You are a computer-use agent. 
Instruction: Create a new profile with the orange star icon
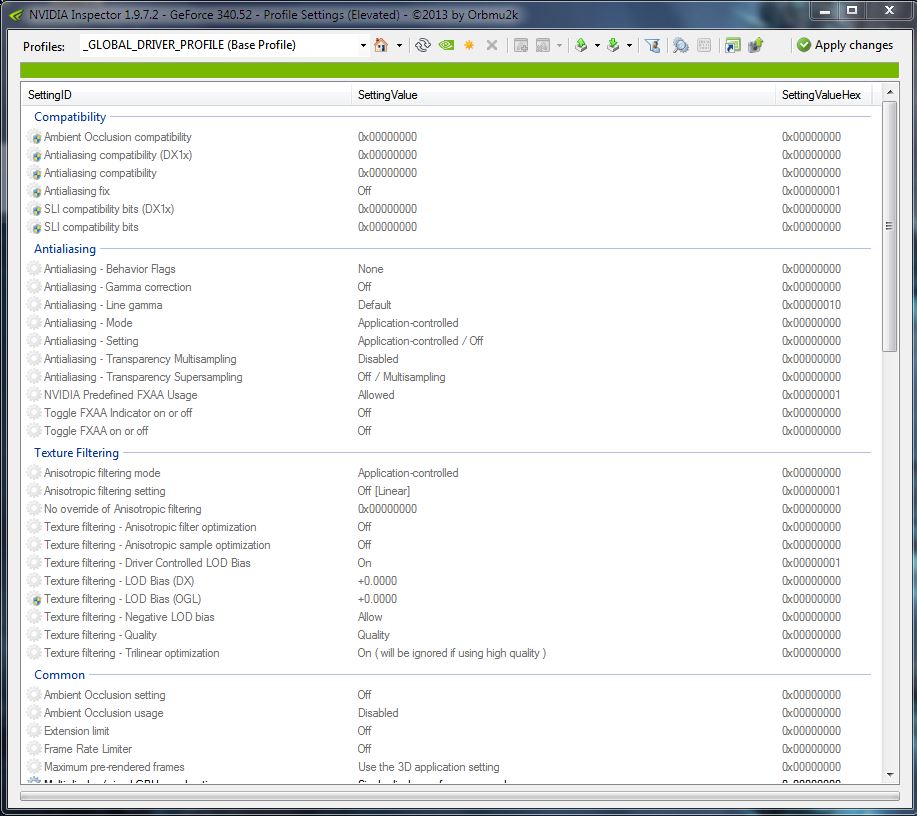[x=469, y=45]
